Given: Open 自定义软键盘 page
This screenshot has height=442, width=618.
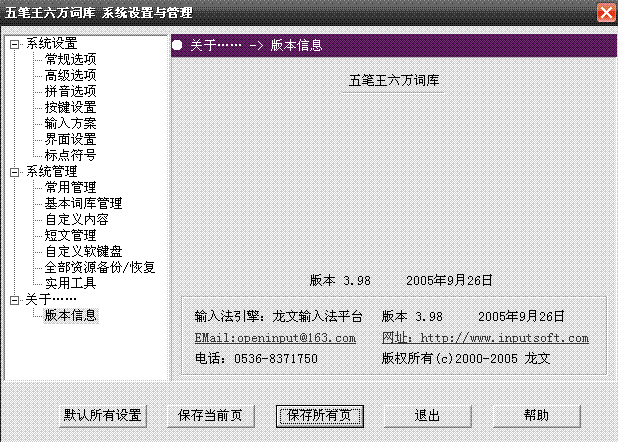Looking at the screenshot, I should 83,251.
